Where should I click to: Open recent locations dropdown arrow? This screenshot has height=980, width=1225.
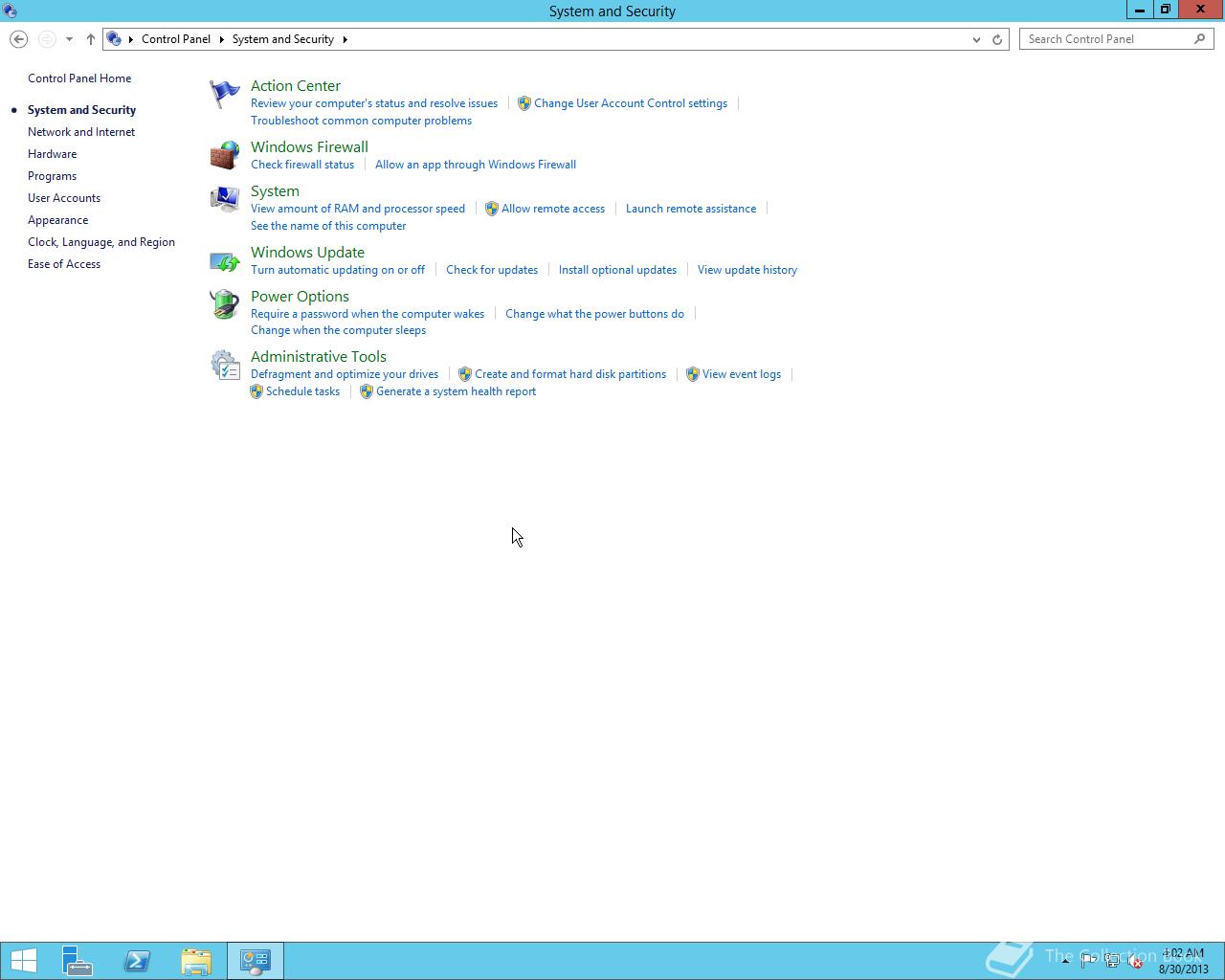coord(69,39)
